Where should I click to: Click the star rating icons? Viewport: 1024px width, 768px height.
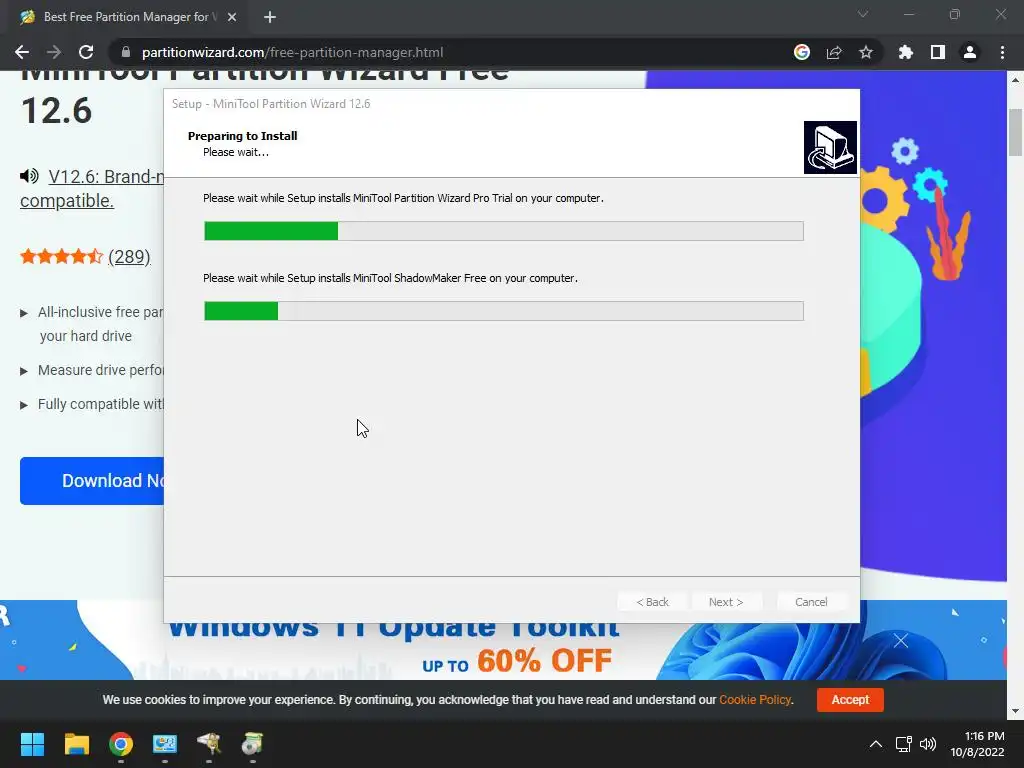pyautogui.click(x=61, y=256)
